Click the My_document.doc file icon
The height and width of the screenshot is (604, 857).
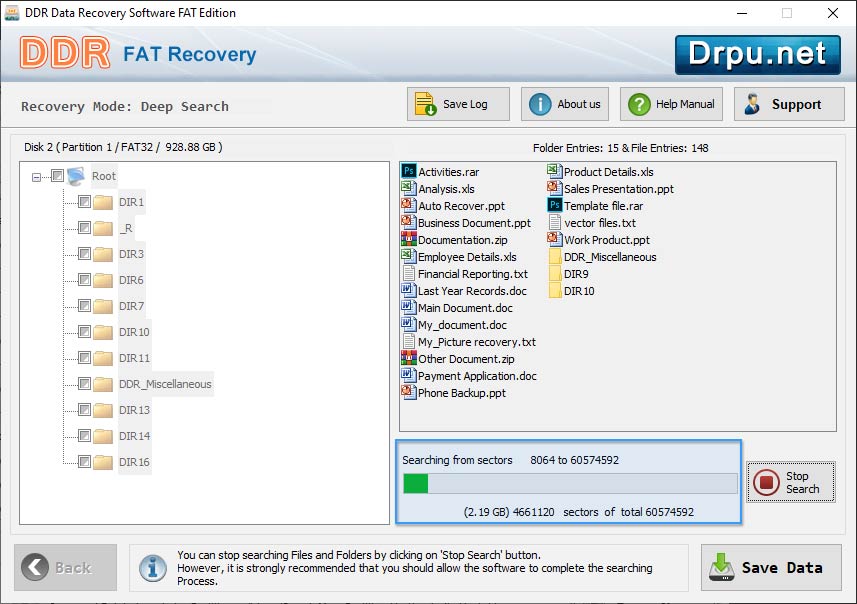[408, 324]
